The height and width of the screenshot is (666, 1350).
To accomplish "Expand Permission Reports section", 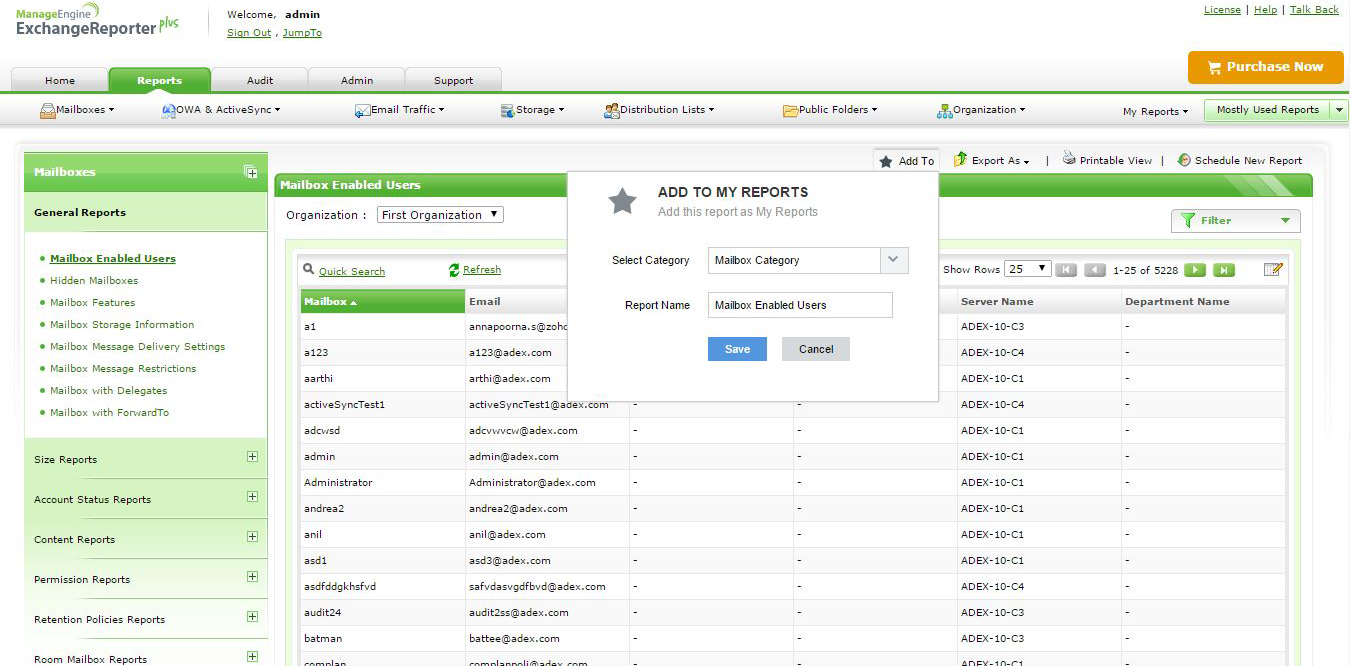I will tap(252, 577).
